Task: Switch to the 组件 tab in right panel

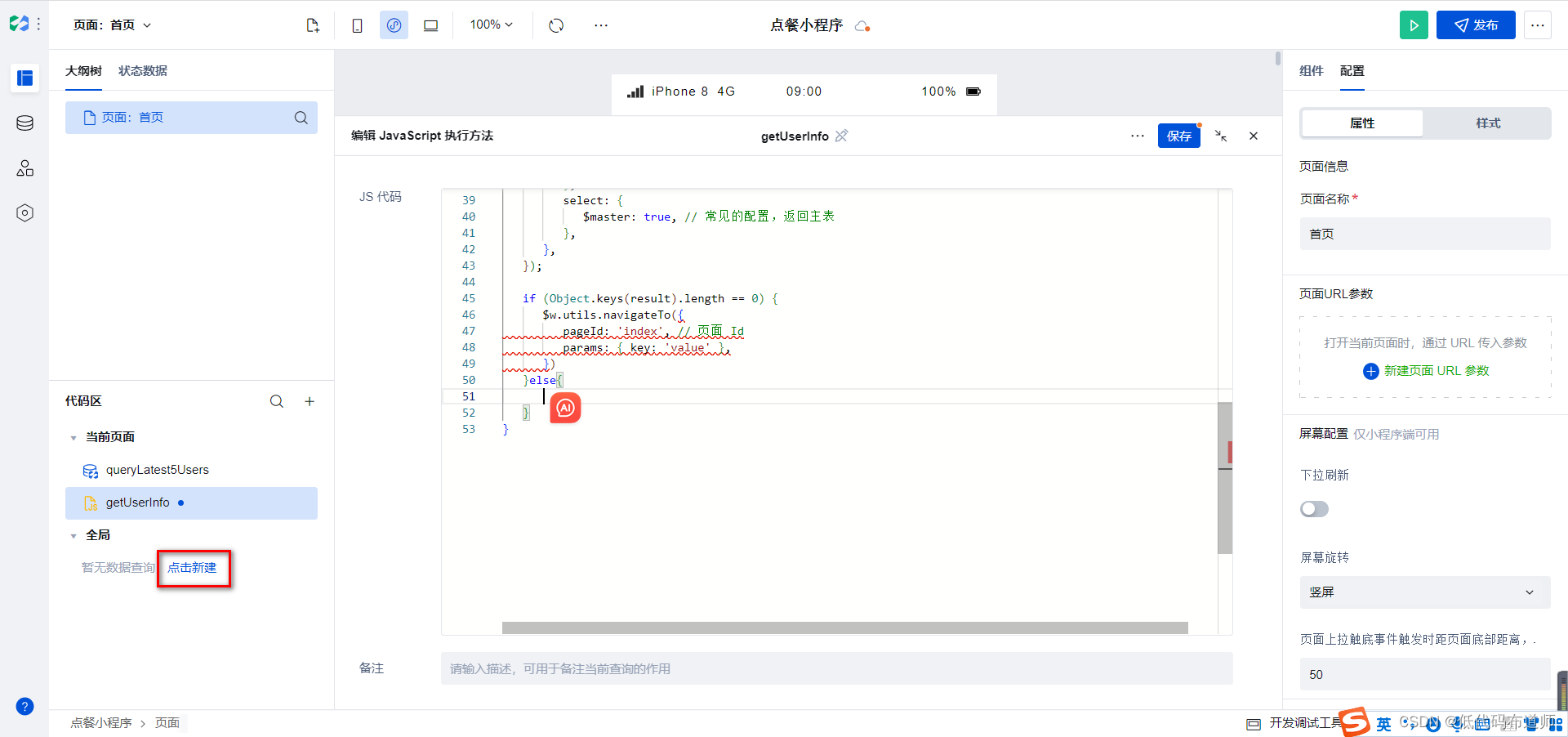Action: tap(1312, 71)
